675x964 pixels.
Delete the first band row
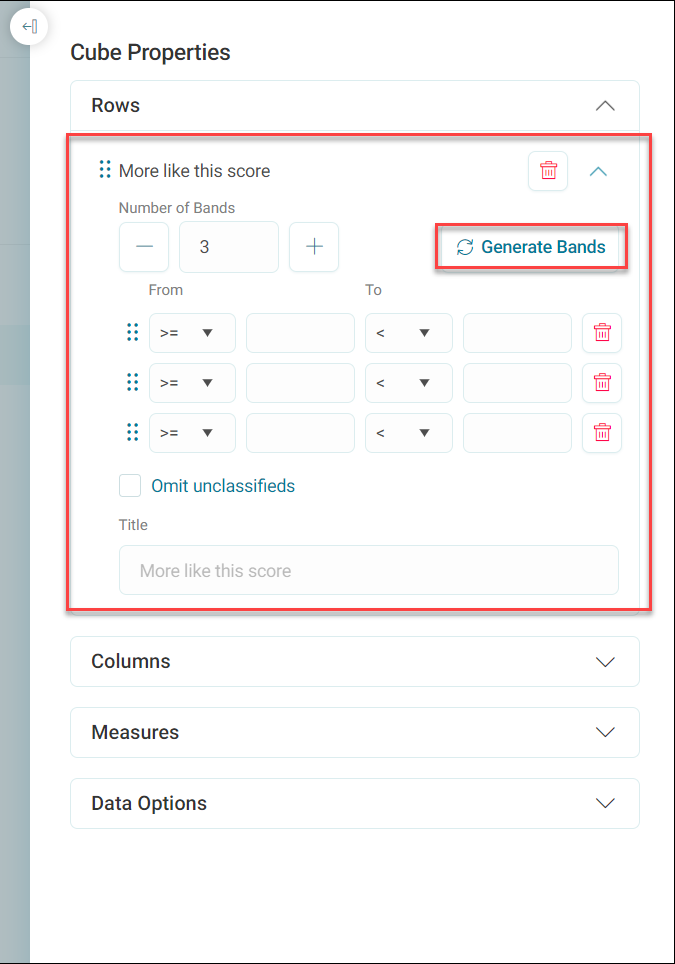coord(602,333)
